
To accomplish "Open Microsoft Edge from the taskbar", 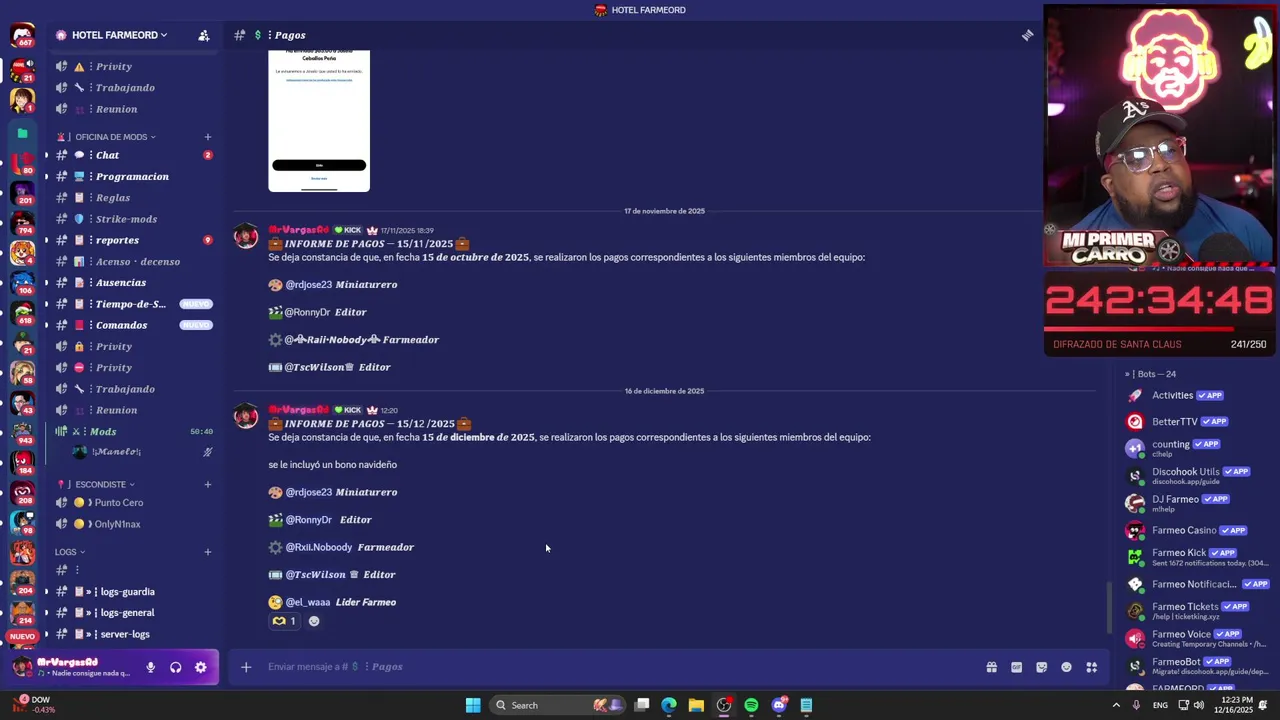I will pos(669,705).
